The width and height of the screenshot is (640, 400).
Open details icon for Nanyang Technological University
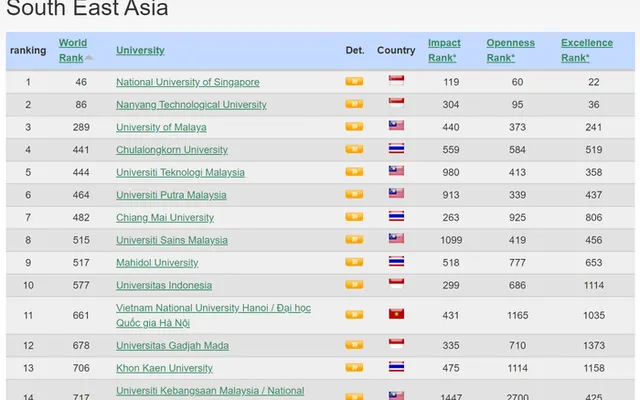(x=354, y=104)
